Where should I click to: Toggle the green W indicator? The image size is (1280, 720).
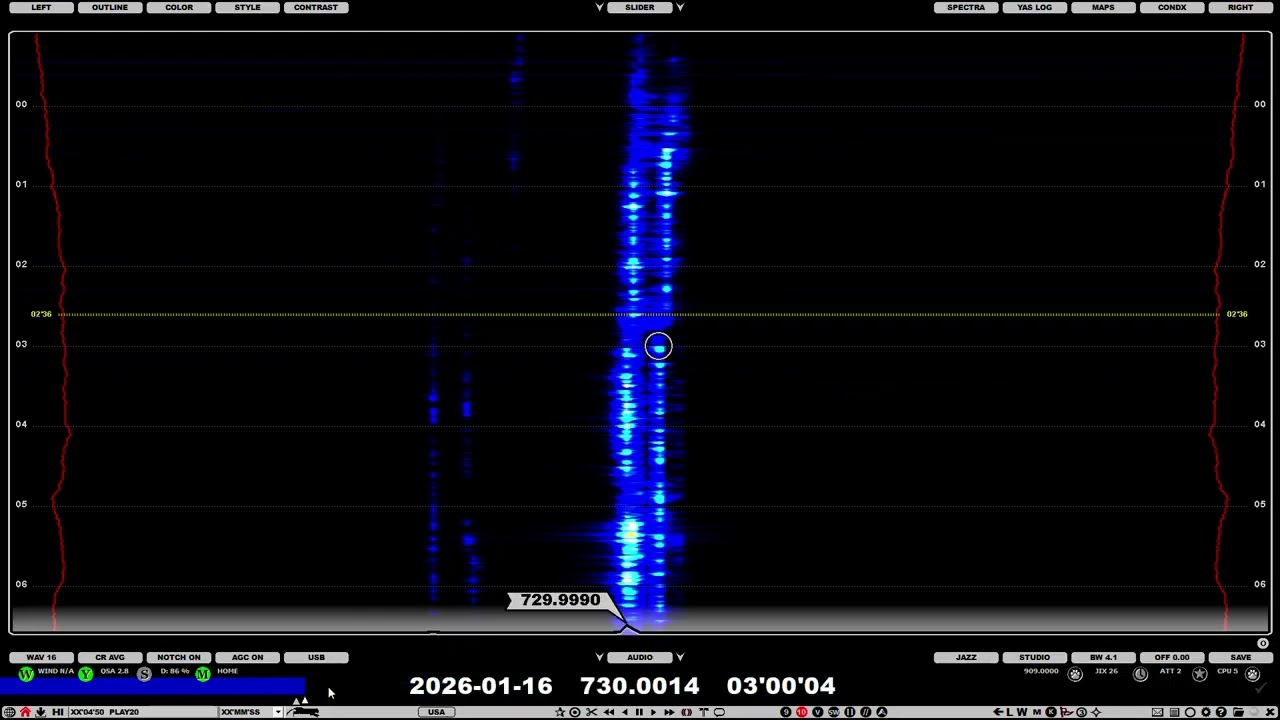[x=26, y=674]
